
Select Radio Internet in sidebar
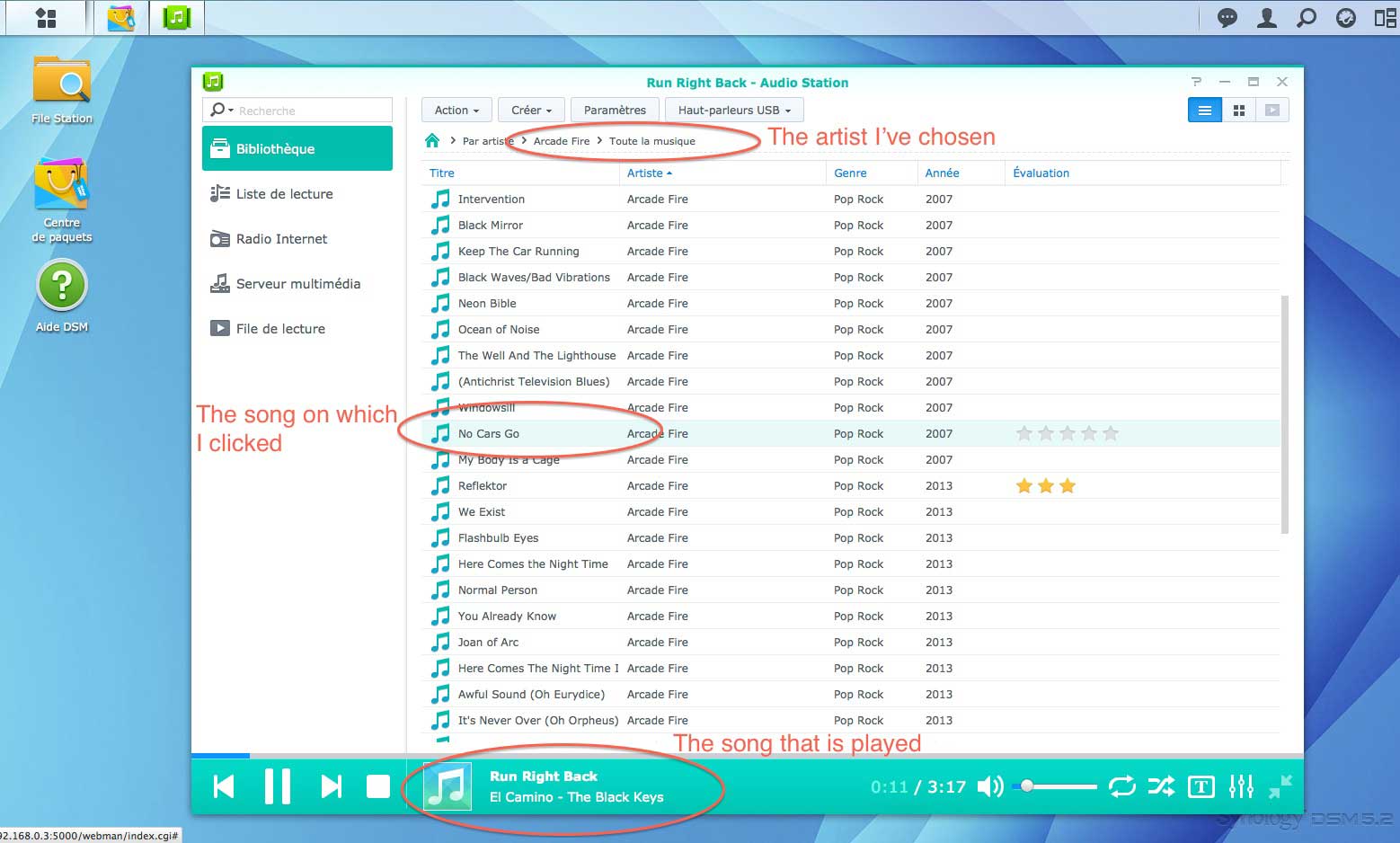(x=281, y=239)
